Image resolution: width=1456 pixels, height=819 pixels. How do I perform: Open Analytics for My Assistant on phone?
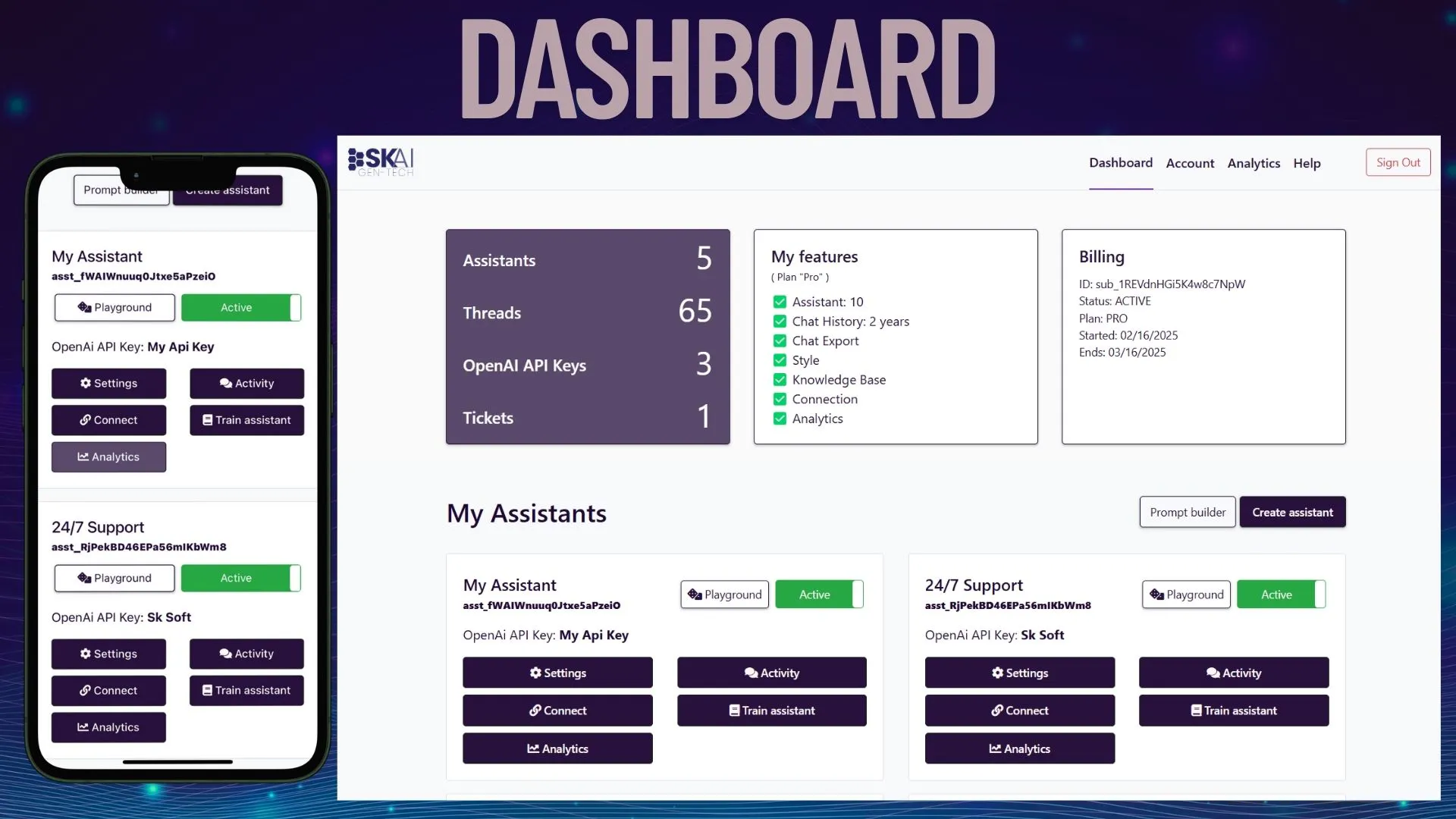coord(108,457)
